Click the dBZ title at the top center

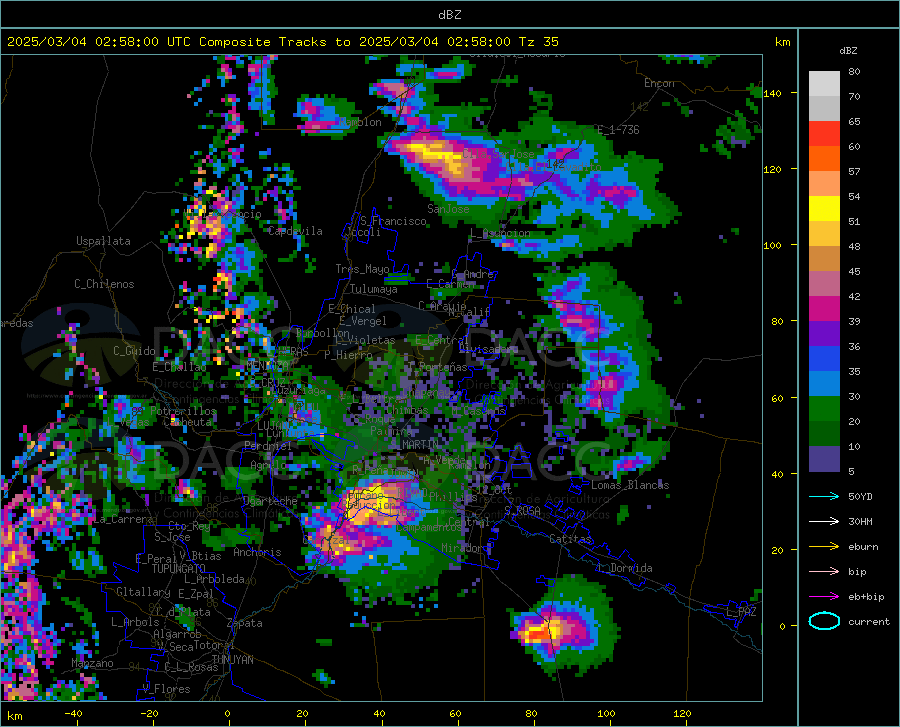[x=449, y=15]
